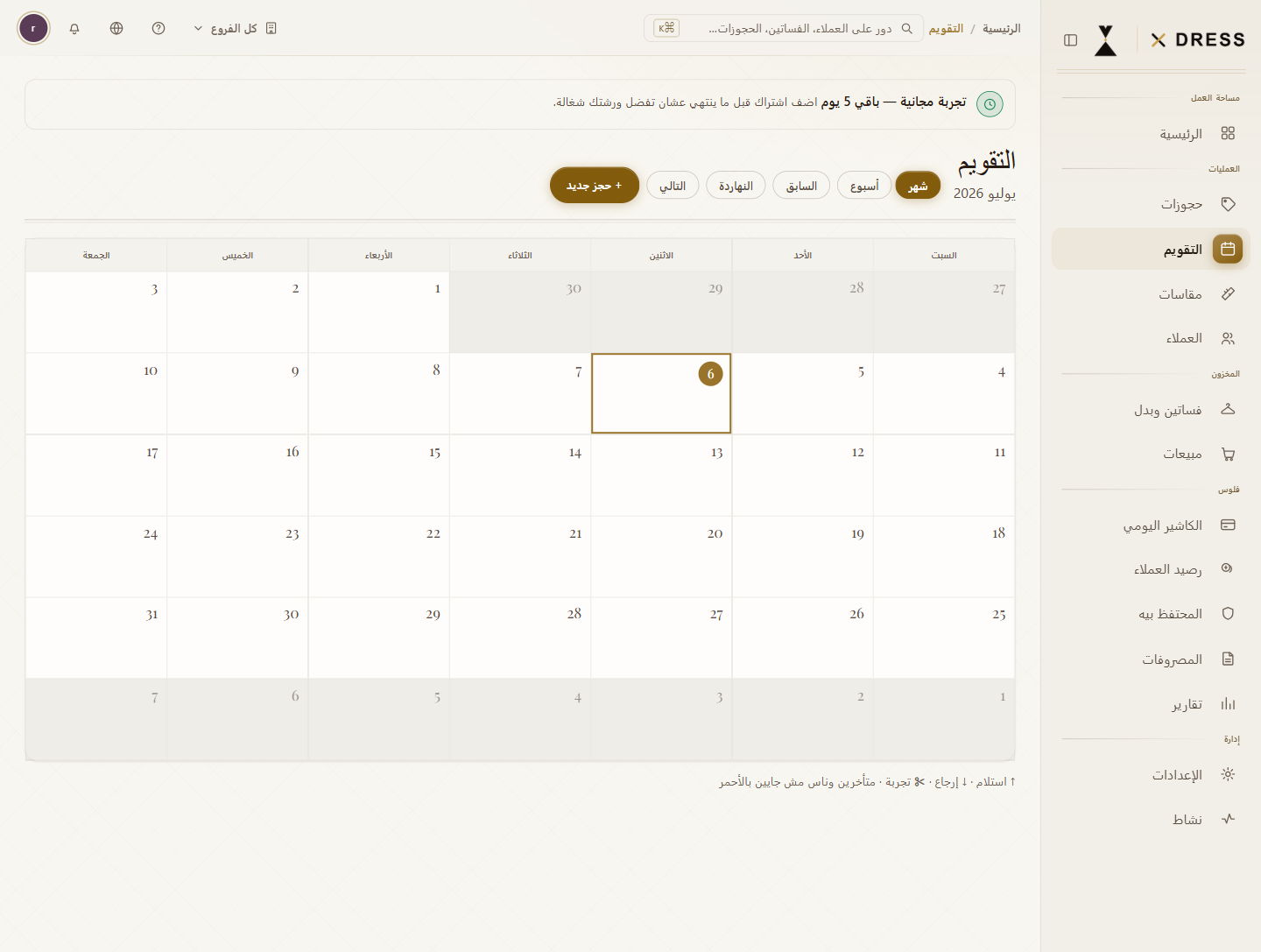Select calendar day 11
The image size is (1261, 952).
(944, 476)
